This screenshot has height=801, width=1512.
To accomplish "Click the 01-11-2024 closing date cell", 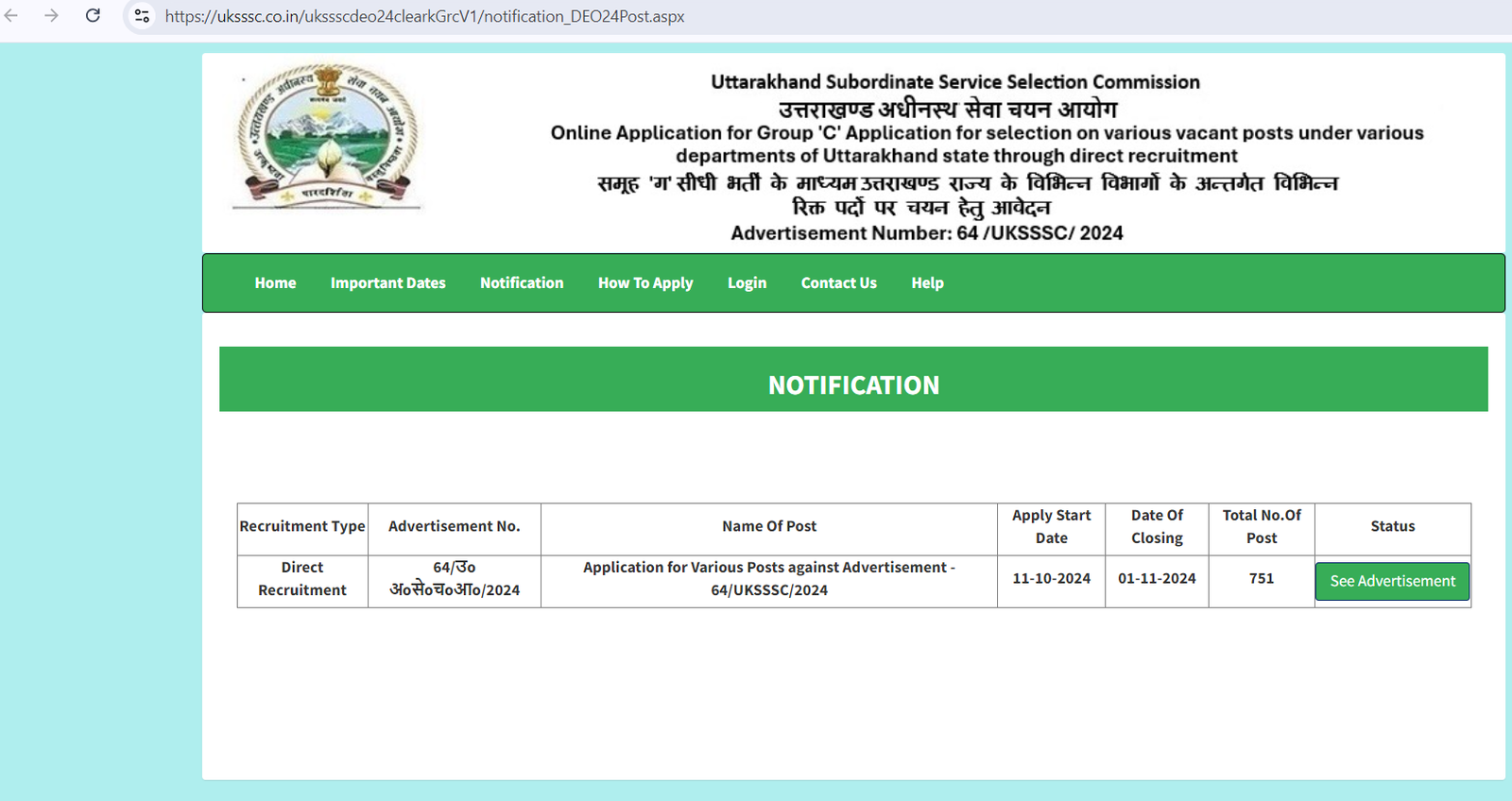I will (x=1157, y=579).
